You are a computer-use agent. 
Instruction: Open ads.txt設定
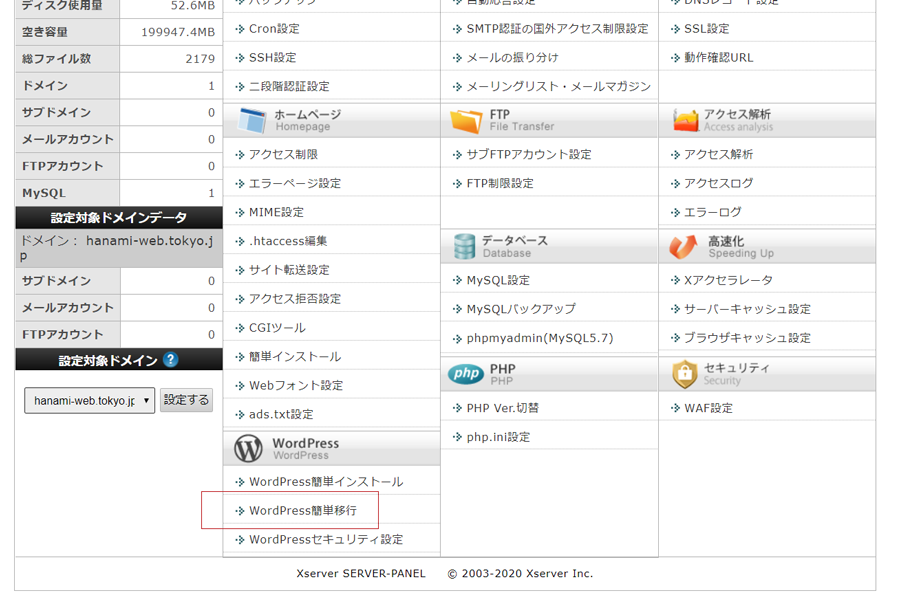(x=281, y=414)
